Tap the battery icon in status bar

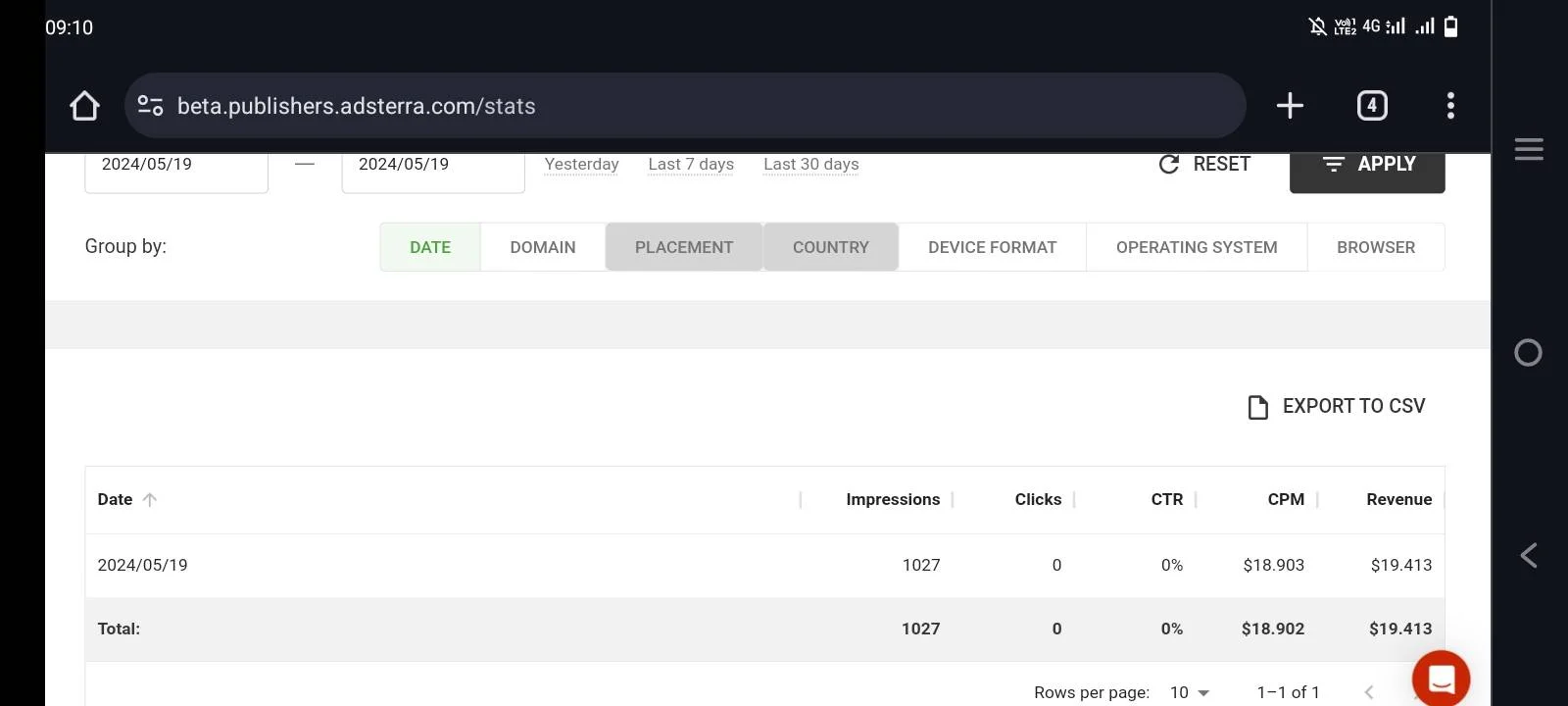pos(1451,26)
